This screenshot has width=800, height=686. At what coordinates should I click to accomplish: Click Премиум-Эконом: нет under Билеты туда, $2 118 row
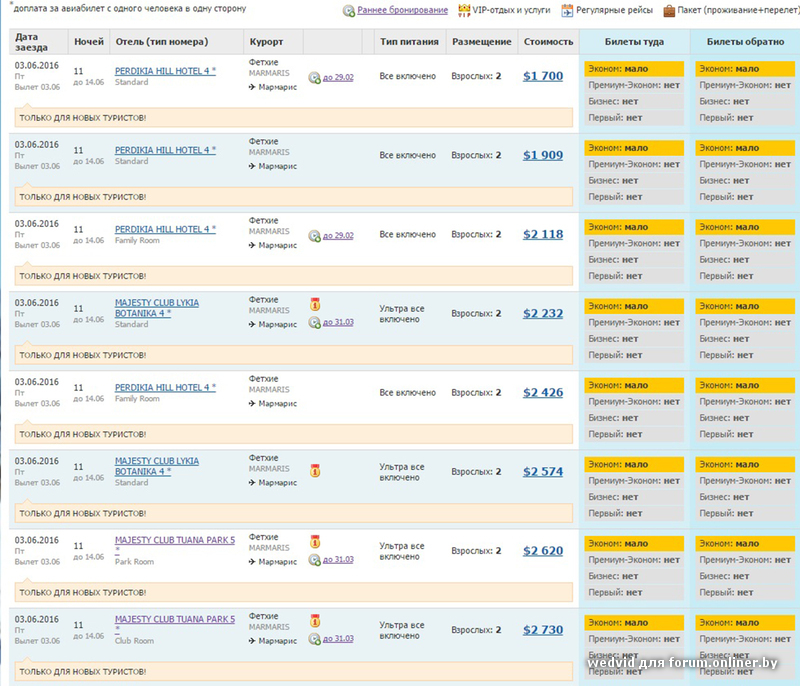(634, 244)
